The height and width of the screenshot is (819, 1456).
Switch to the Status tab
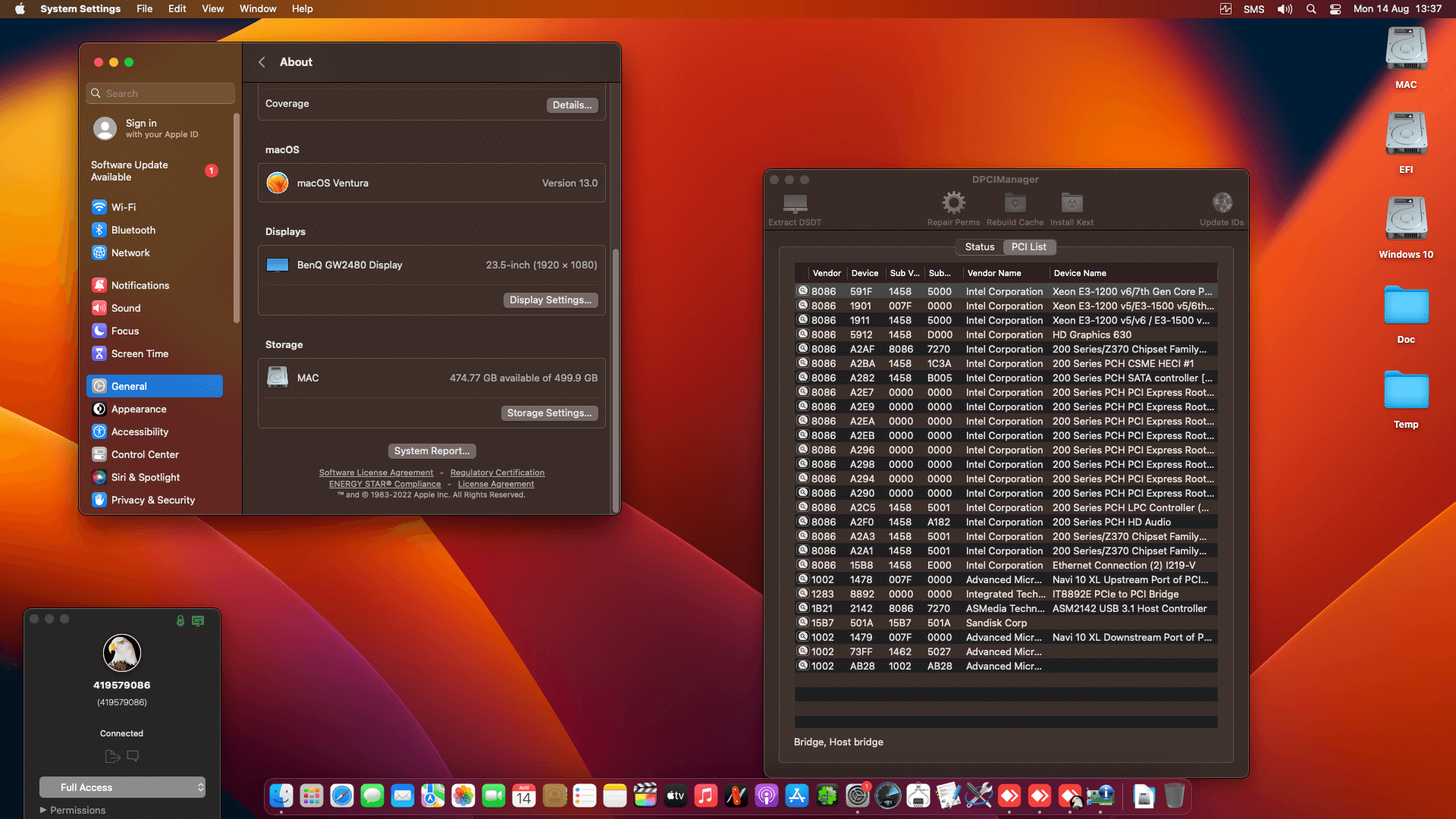[980, 247]
